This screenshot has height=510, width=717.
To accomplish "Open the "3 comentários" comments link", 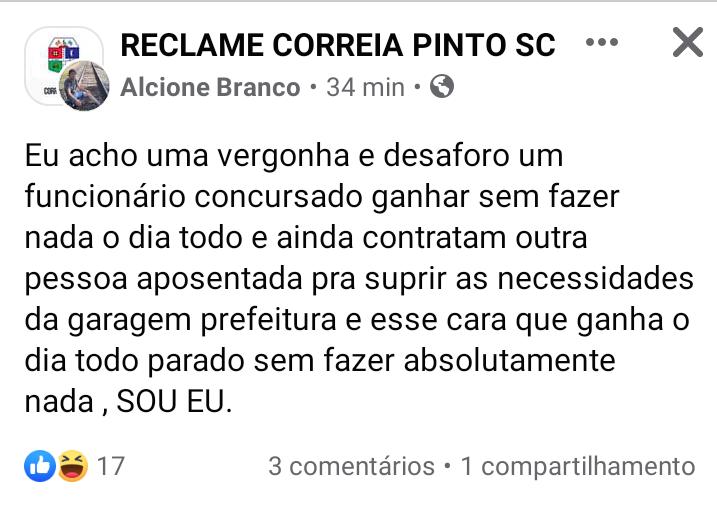I will pyautogui.click(x=351, y=467).
